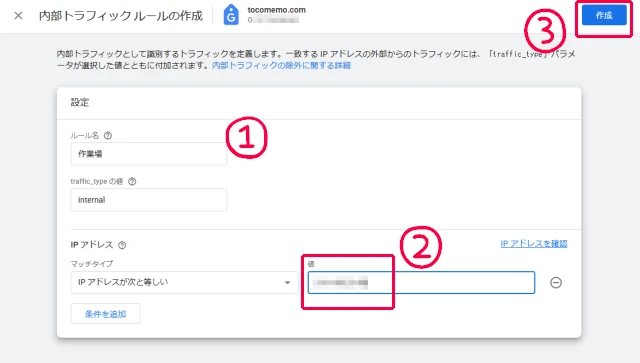Viewport: 640px width, 363px height.
Task: Click the traffic_type help icon
Action: [x=132, y=181]
